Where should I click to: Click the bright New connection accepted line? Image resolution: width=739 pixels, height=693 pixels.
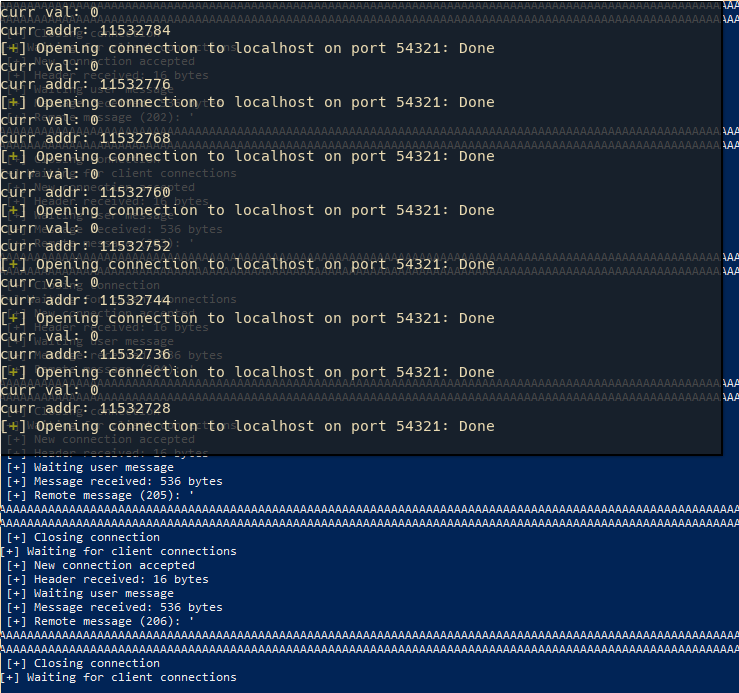point(100,566)
